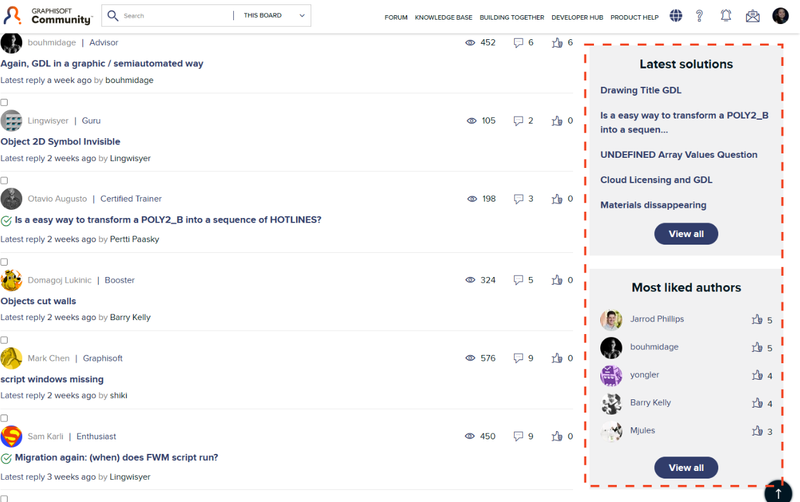Open the POLY2_B into HOTLINES topic in main list
The image size is (800, 502).
click(168, 219)
